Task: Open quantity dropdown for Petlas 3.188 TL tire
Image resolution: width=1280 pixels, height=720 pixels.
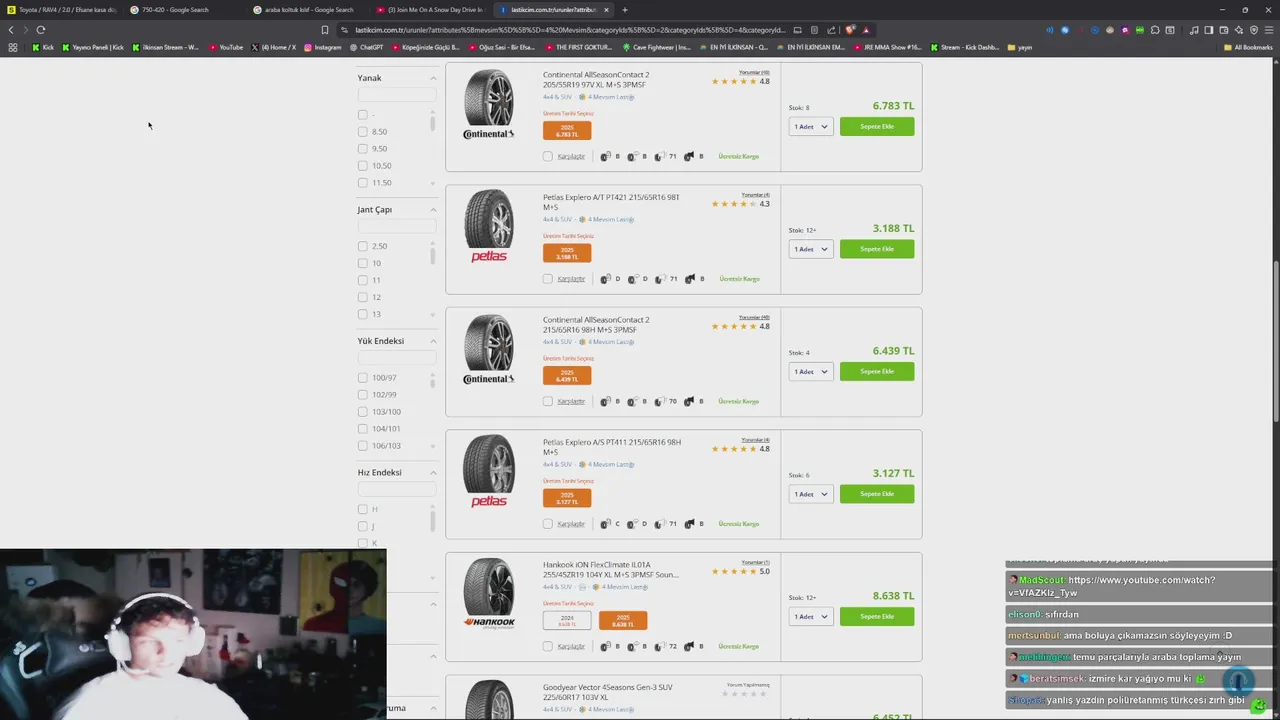Action: (x=811, y=249)
